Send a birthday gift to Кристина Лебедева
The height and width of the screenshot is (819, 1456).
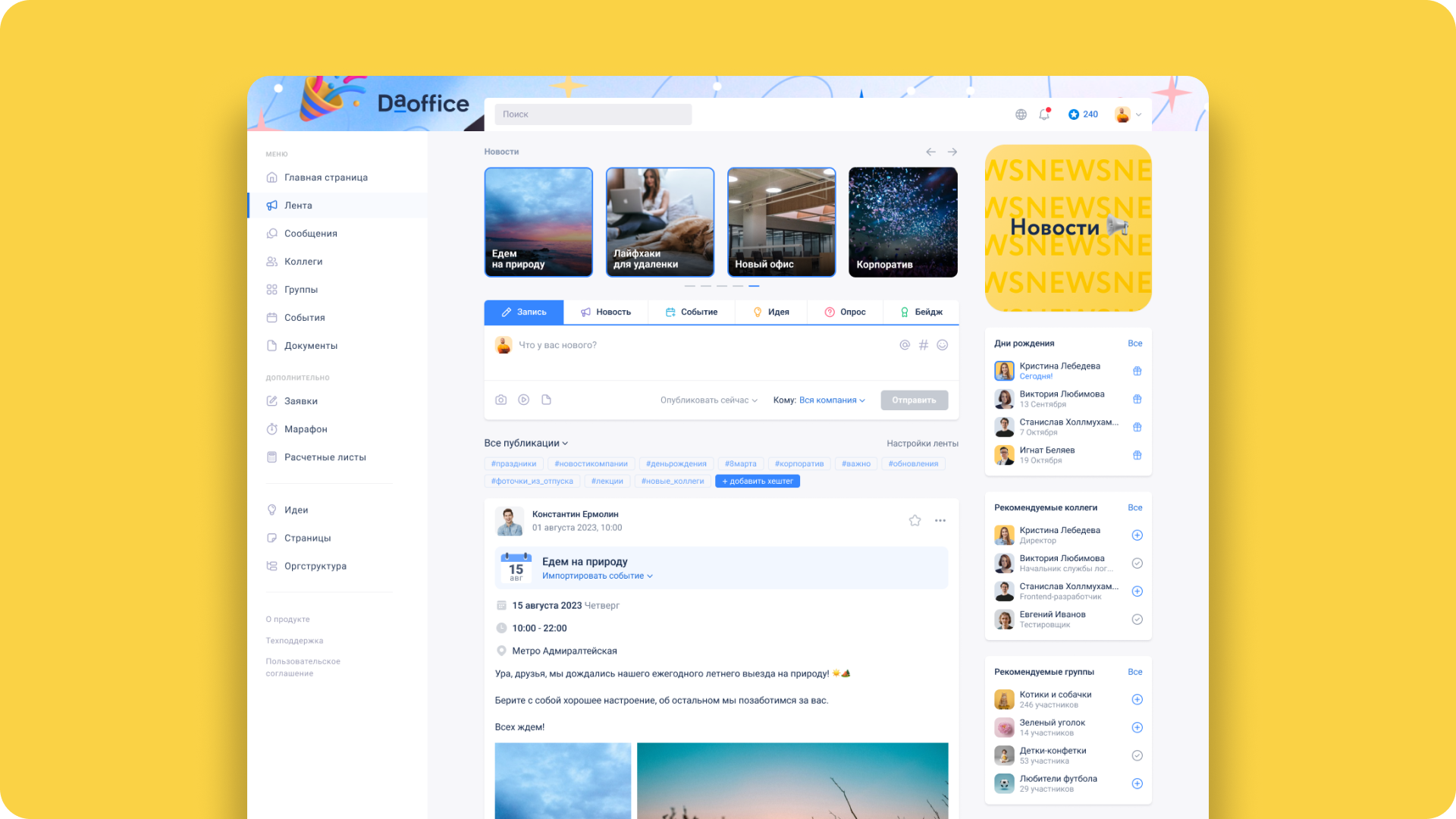click(x=1137, y=371)
